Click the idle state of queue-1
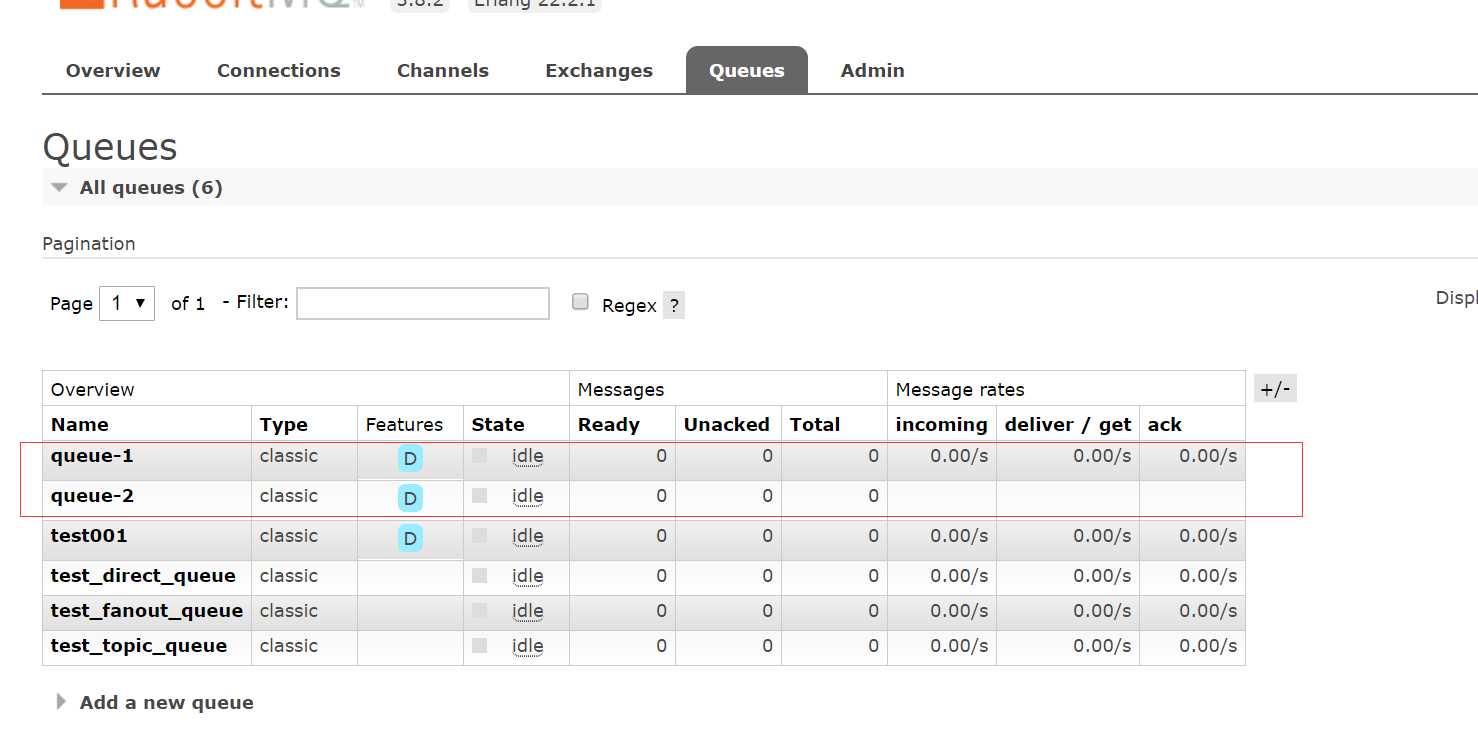Image resolution: width=1478 pixels, height=739 pixels. (528, 456)
